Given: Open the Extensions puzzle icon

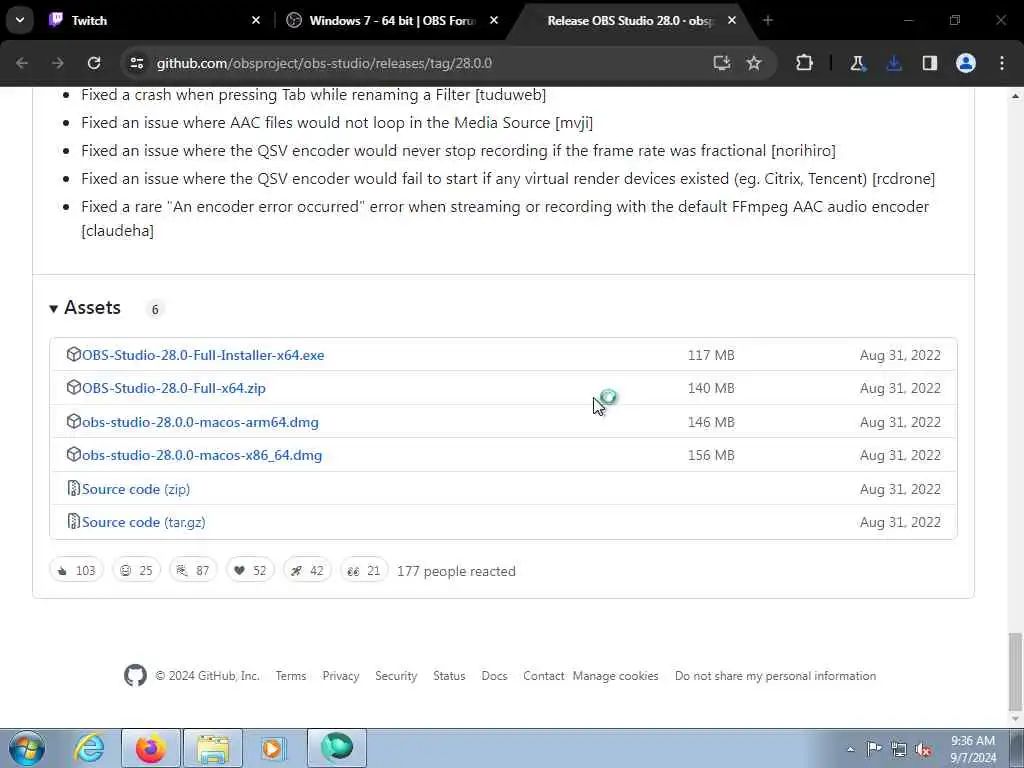Looking at the screenshot, I should tap(805, 63).
